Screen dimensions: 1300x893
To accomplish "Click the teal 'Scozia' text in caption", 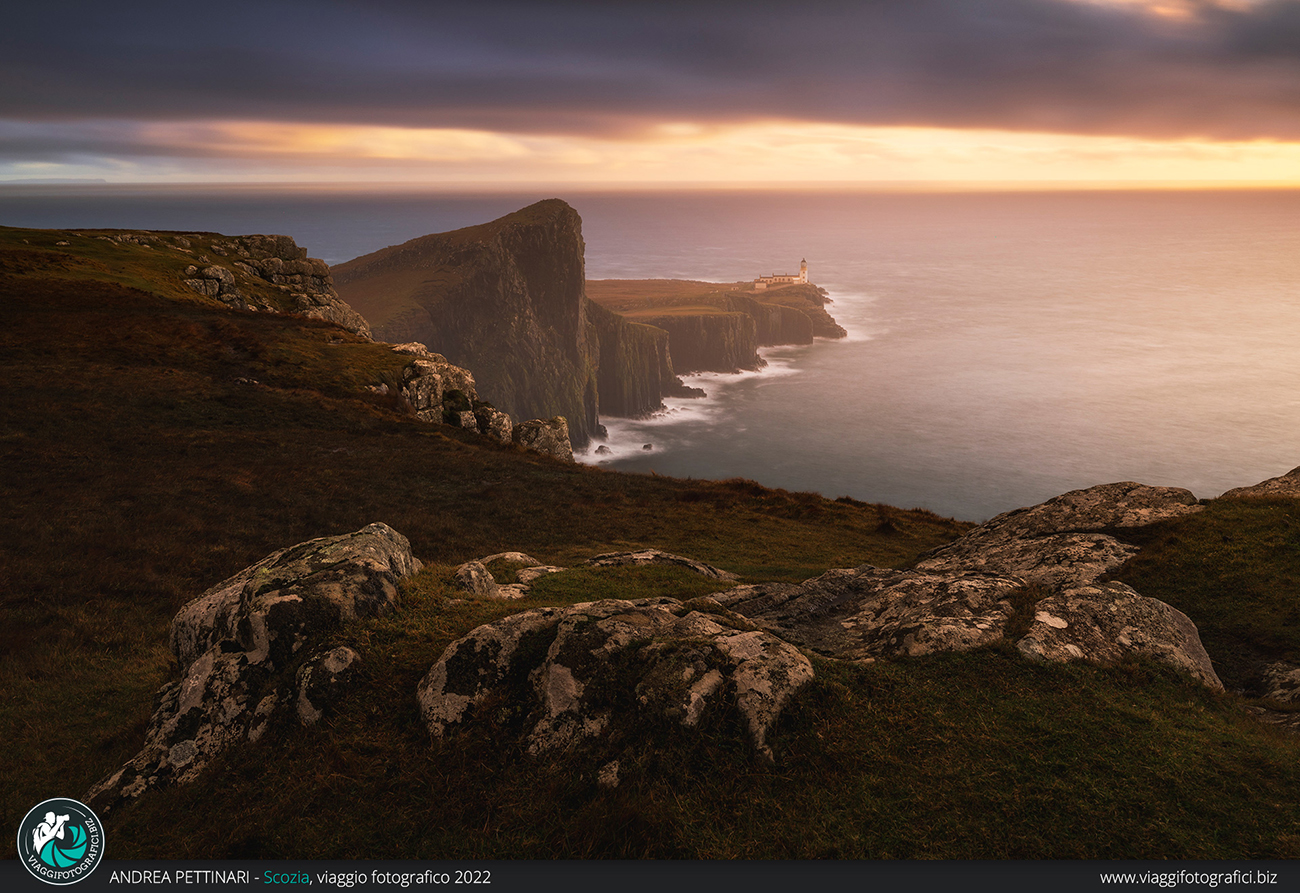I will coord(286,878).
